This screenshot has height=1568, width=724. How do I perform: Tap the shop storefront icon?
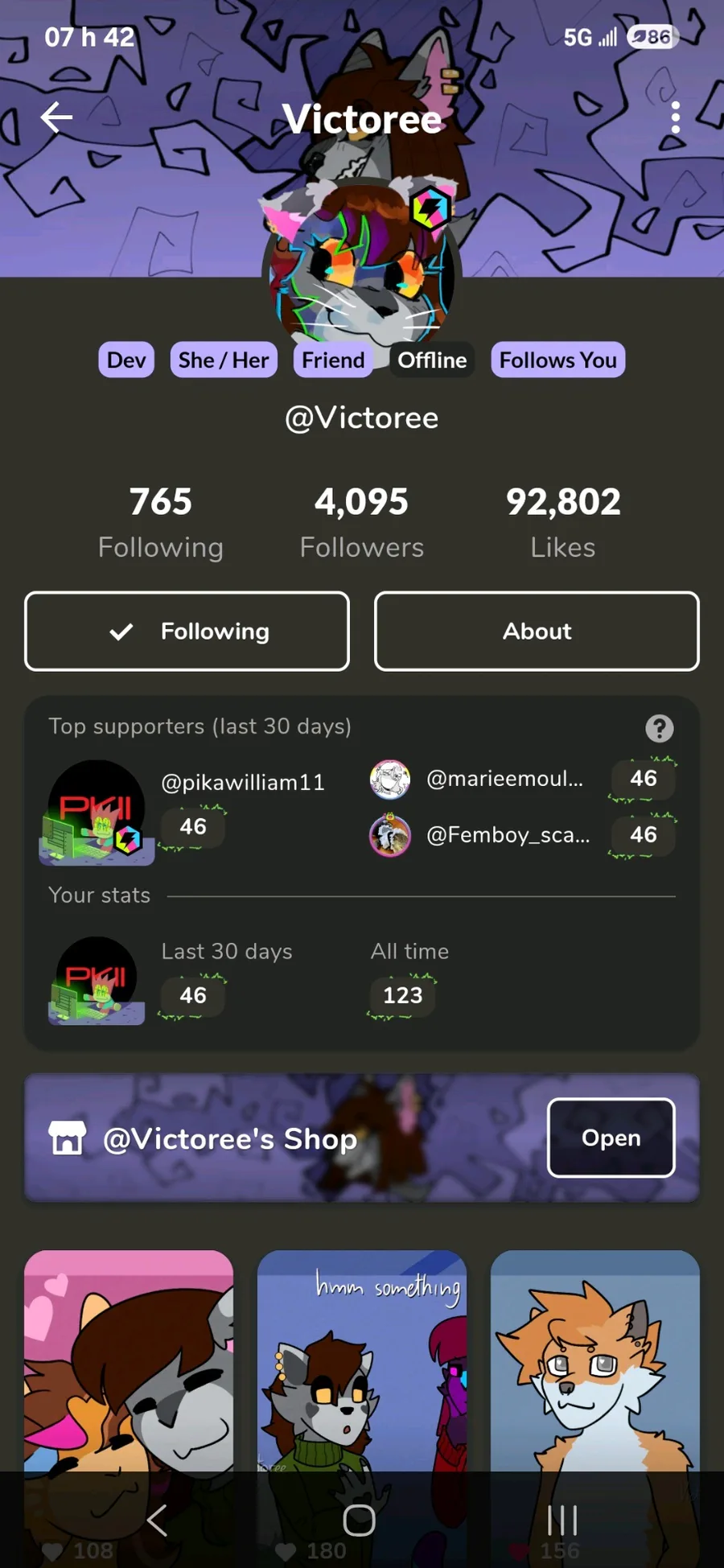pyautogui.click(x=67, y=1138)
